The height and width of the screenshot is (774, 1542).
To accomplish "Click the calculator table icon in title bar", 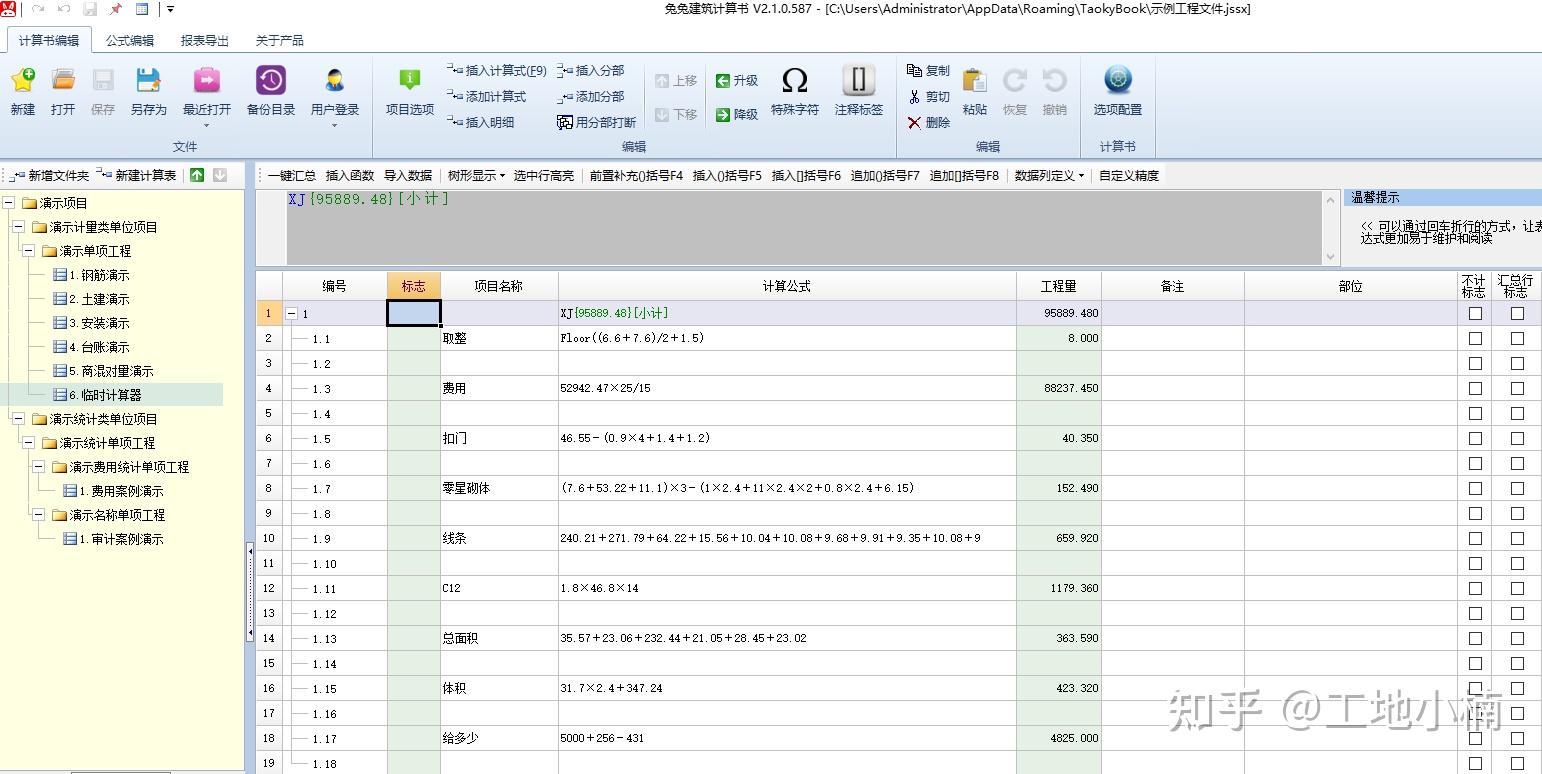I will 142,9.
